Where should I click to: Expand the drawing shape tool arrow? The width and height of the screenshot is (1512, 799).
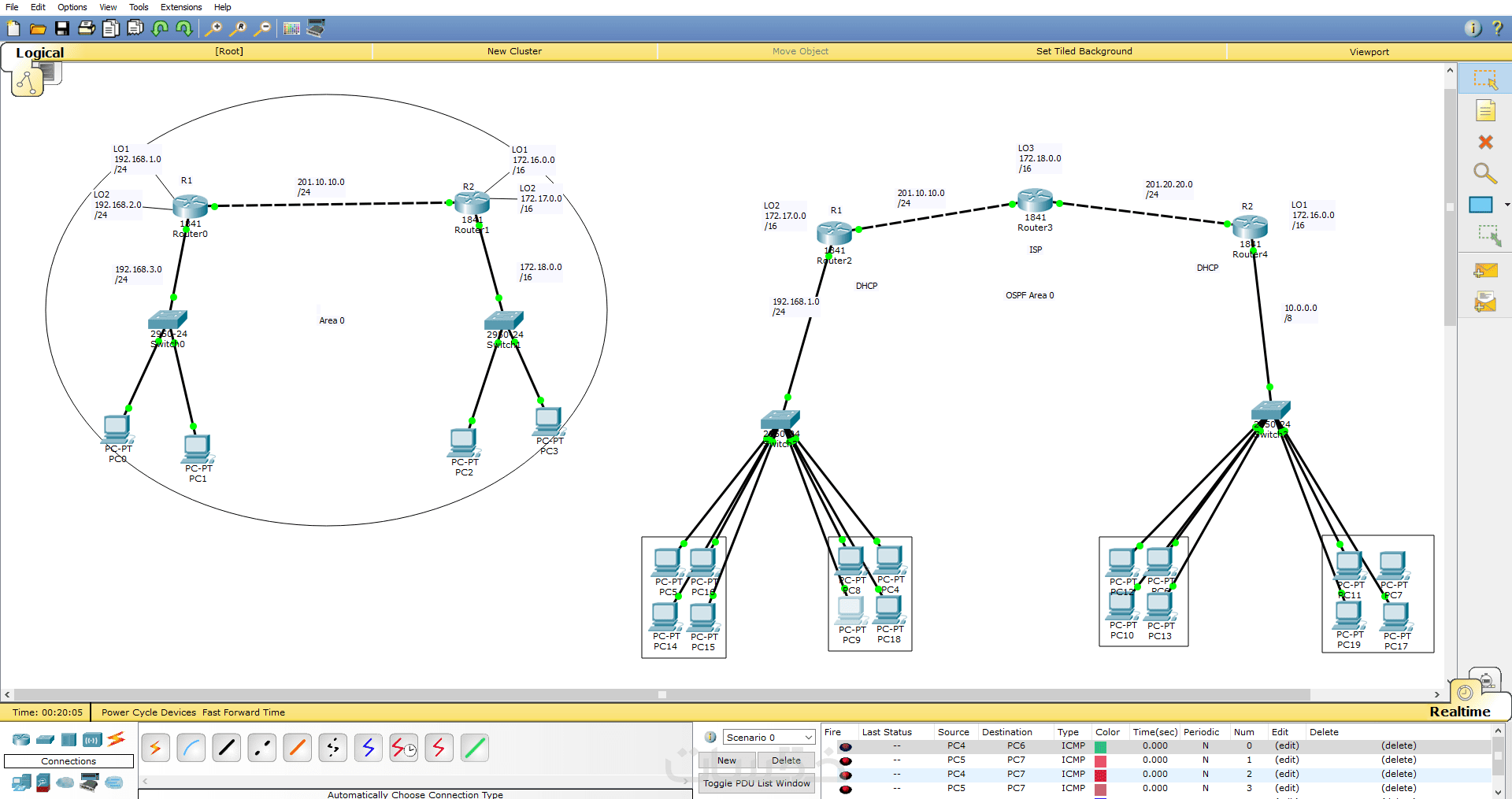[x=1507, y=205]
